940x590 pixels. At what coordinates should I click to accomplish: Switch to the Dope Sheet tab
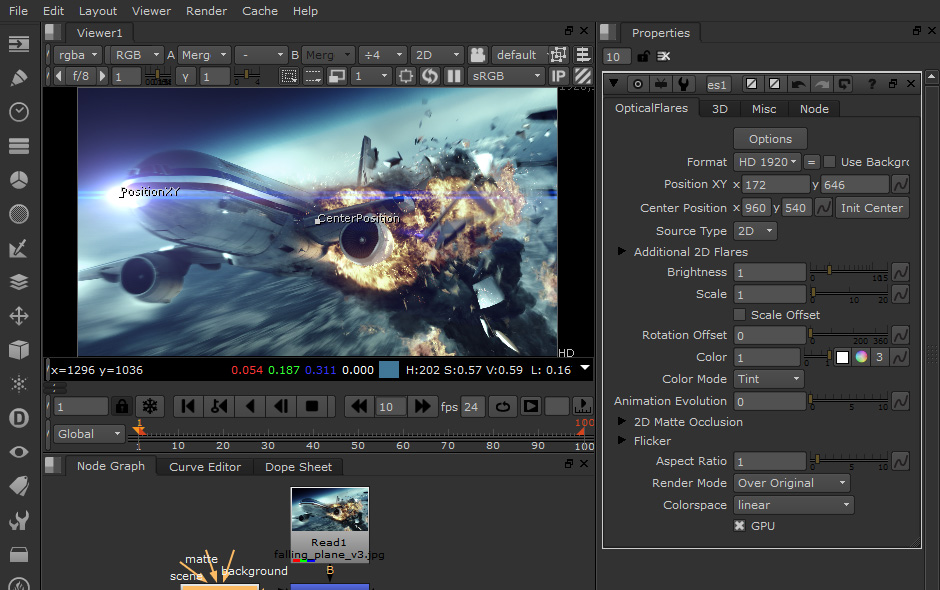pyautogui.click(x=298, y=466)
